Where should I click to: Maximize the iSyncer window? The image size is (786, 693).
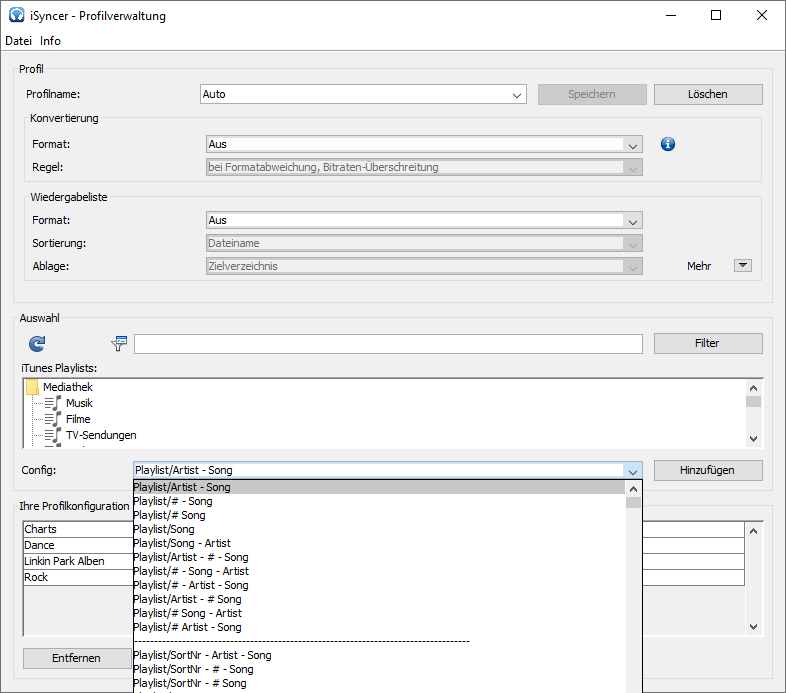pyautogui.click(x=716, y=15)
